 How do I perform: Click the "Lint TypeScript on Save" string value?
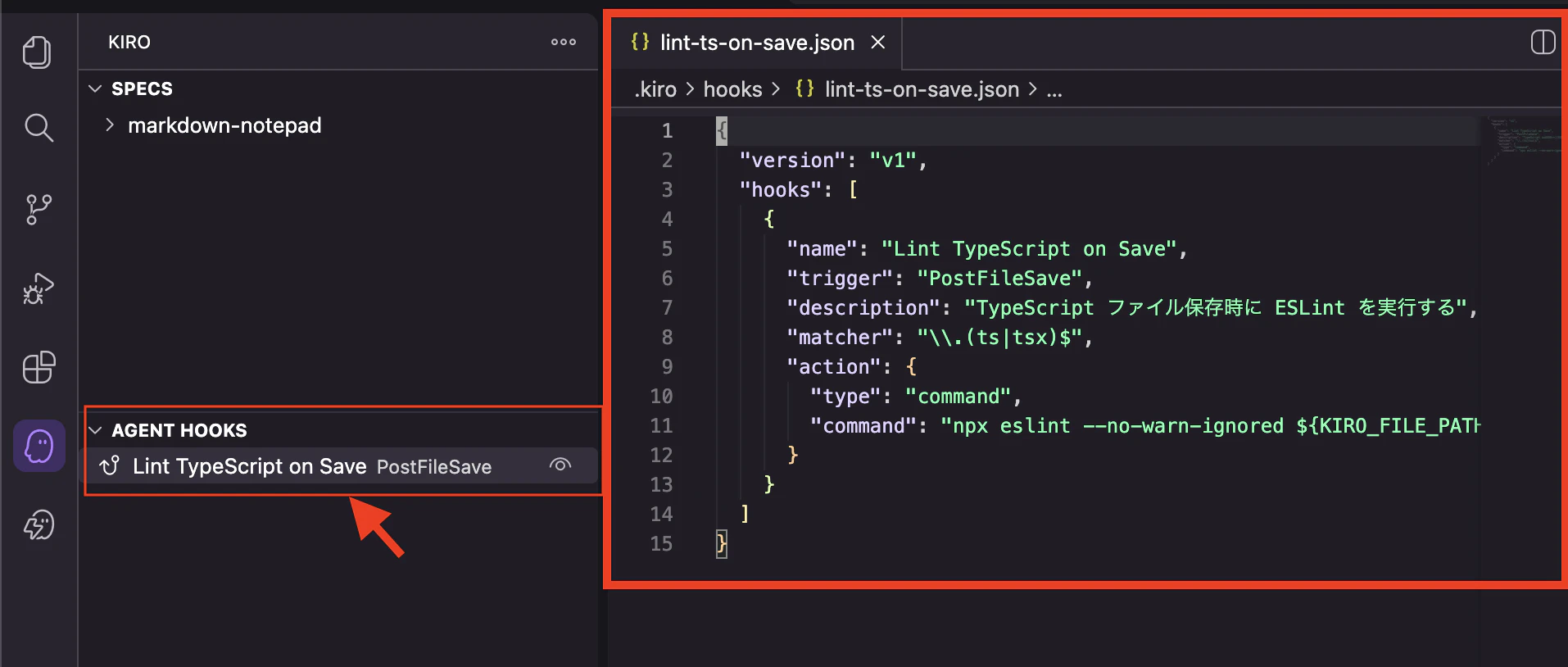coord(1029,249)
